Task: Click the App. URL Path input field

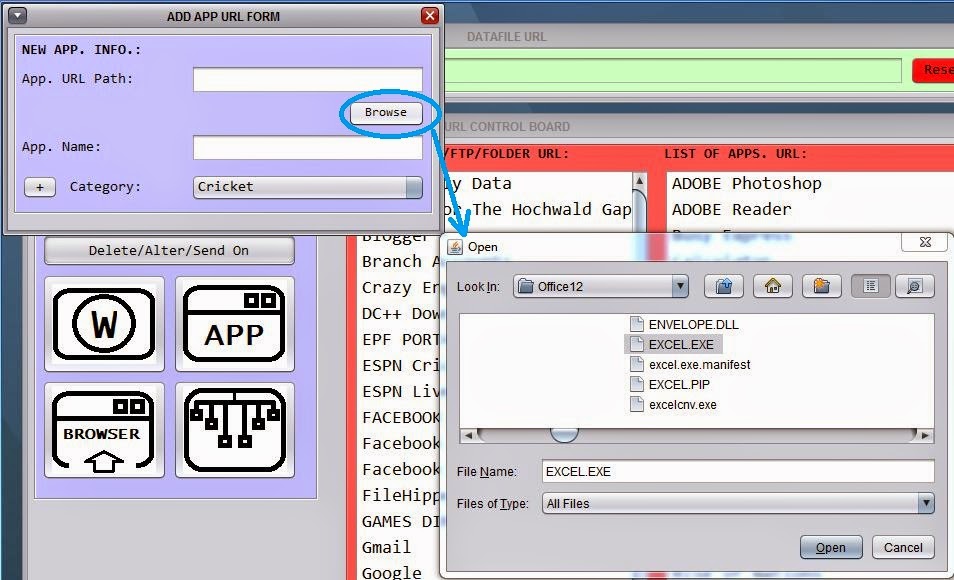Action: [308, 80]
